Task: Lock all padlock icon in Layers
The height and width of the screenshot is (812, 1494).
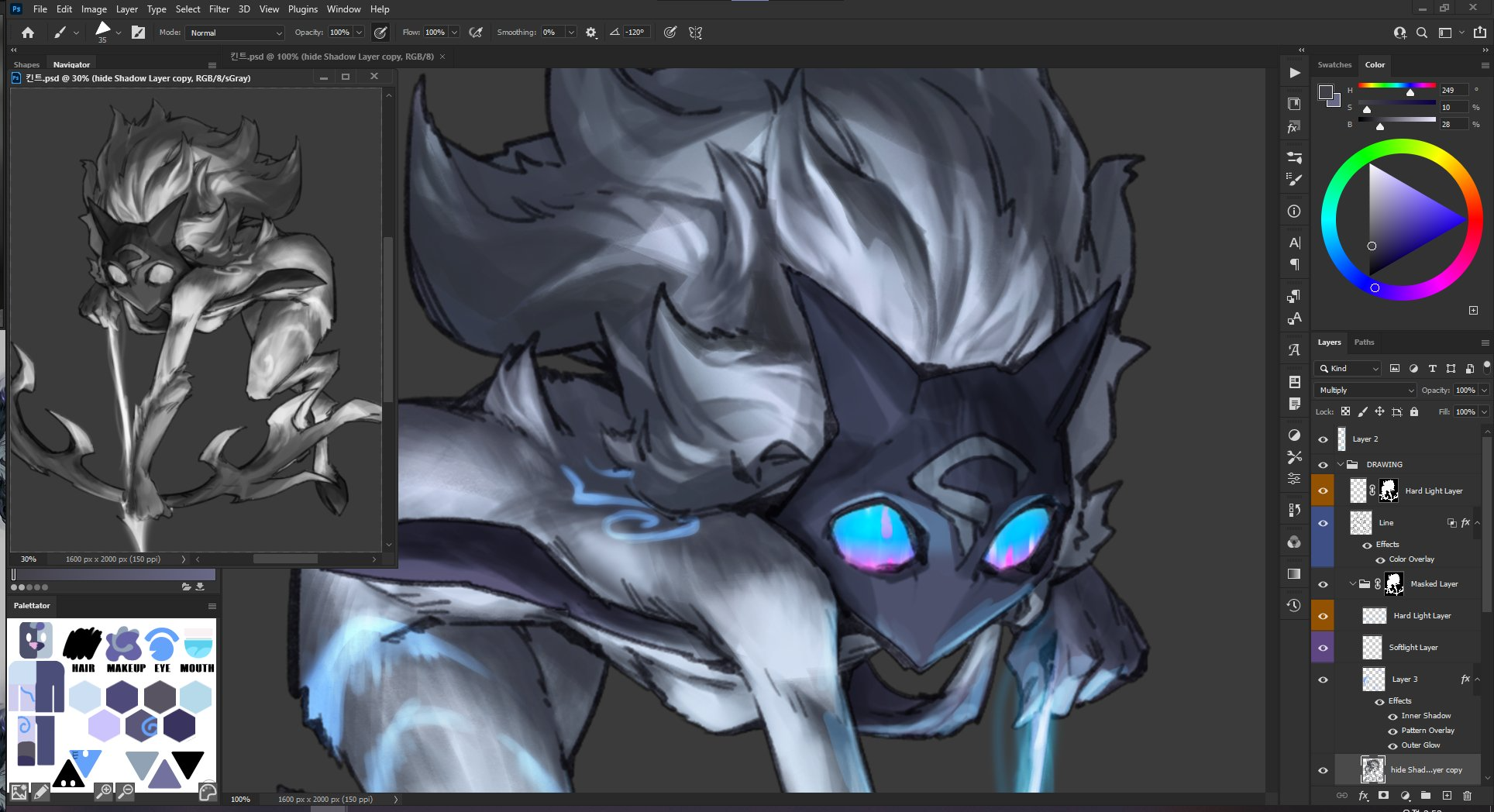Action: coord(1414,411)
